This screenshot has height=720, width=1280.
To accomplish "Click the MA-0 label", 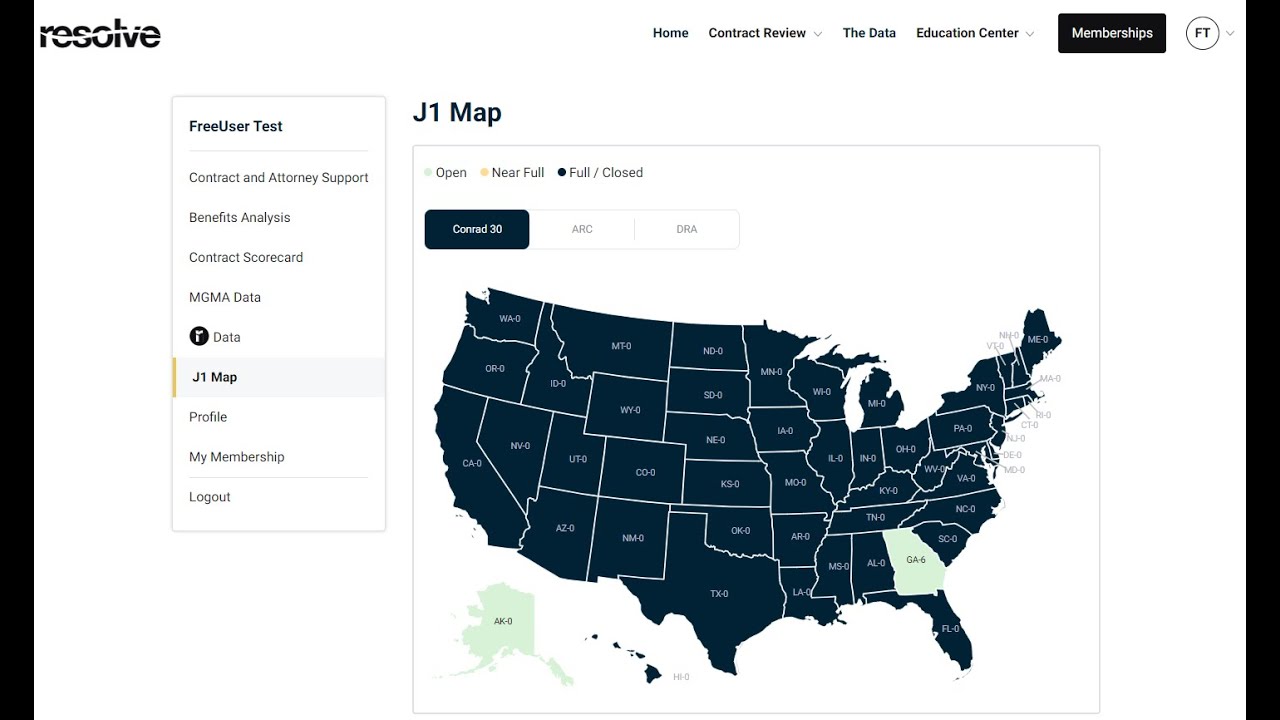I will [1050, 379].
